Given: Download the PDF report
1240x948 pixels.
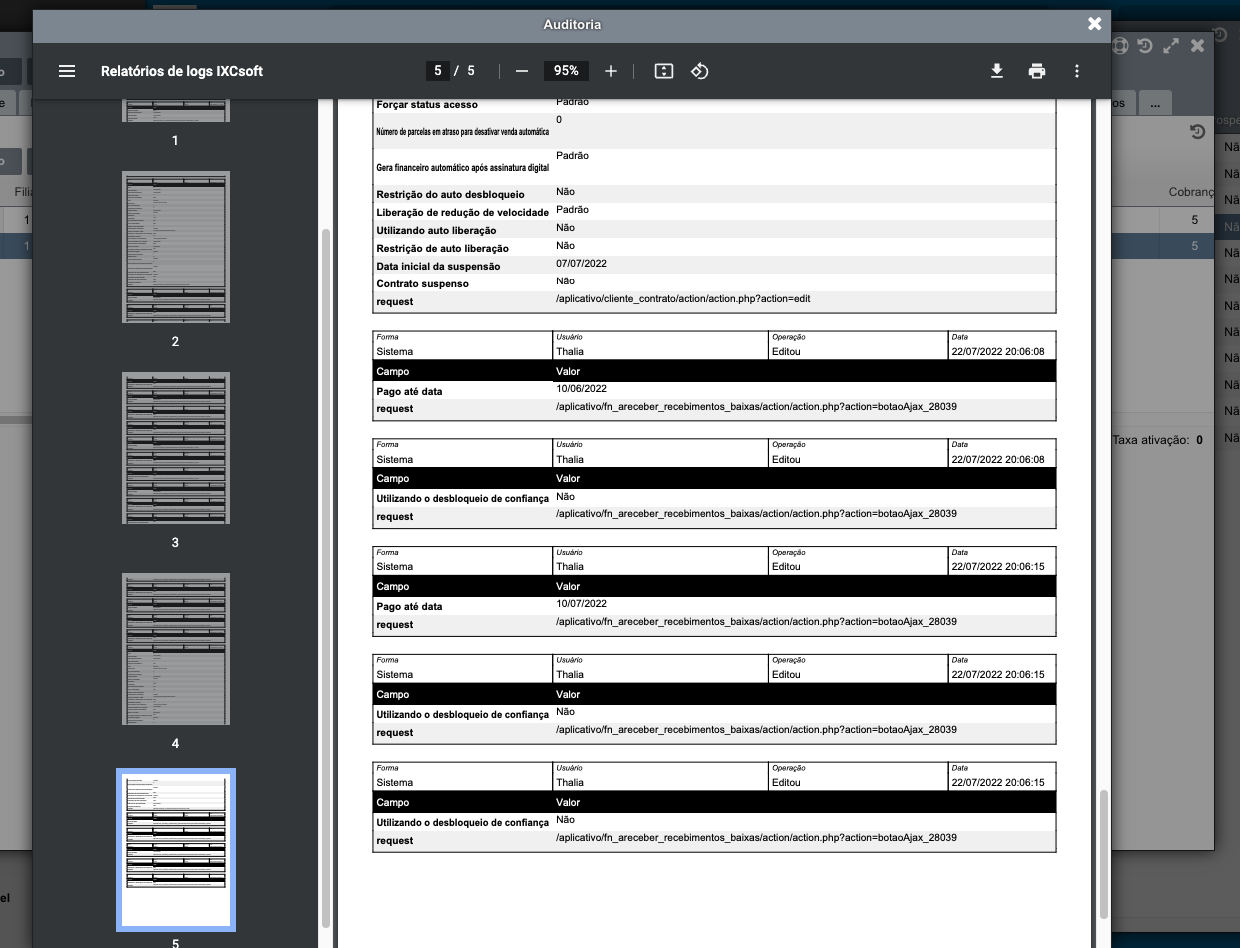Looking at the screenshot, I should tap(997, 71).
